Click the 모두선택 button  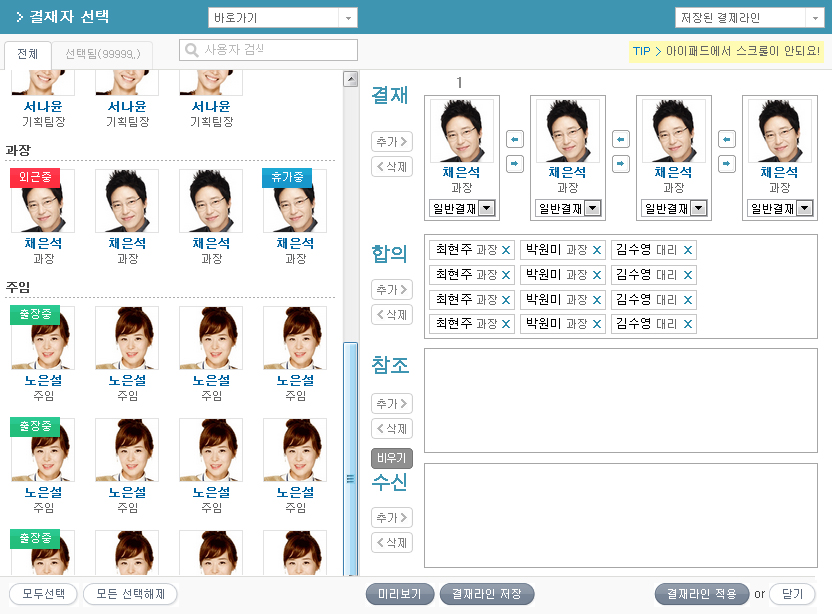click(43, 594)
